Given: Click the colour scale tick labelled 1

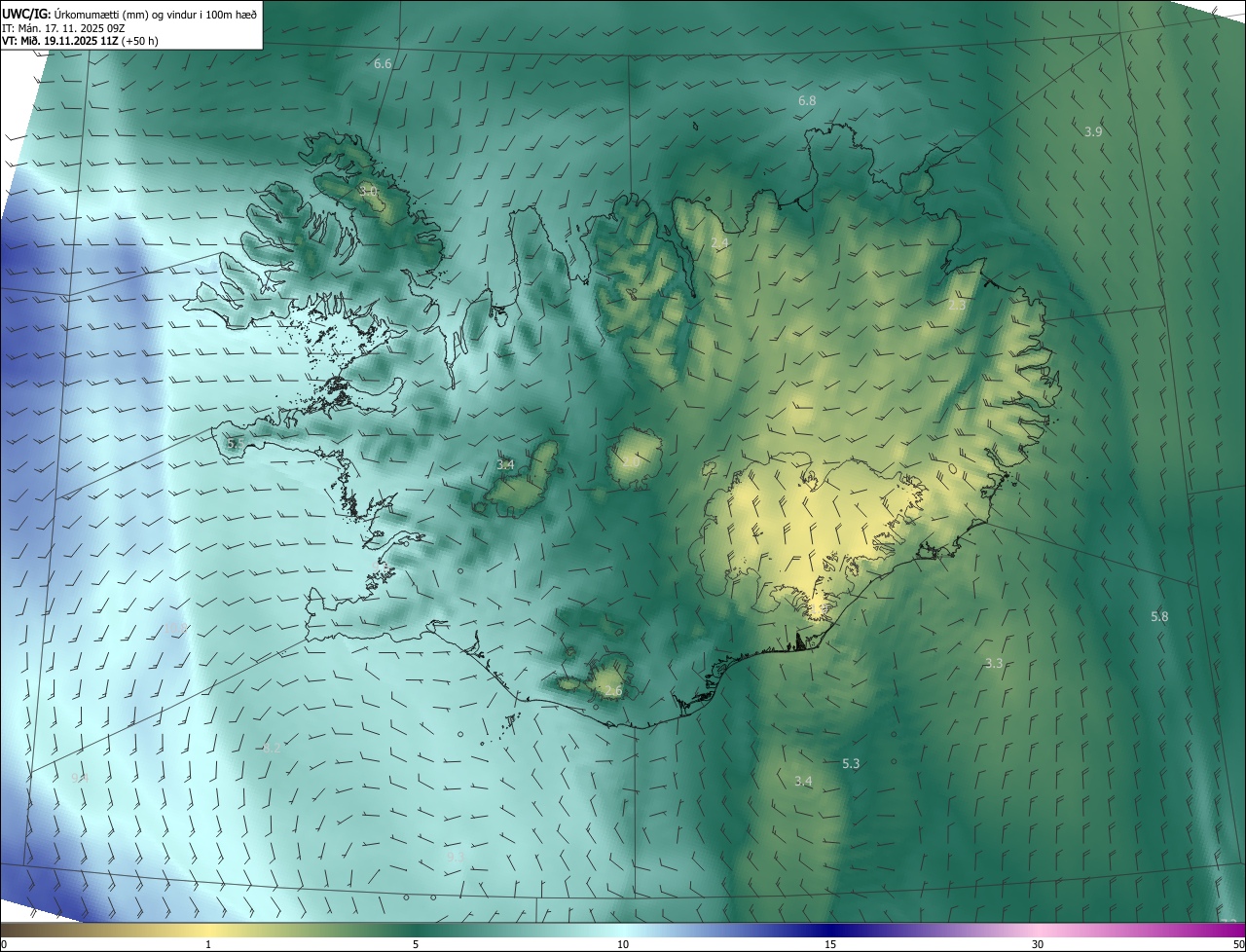Looking at the screenshot, I should pyautogui.click(x=208, y=944).
